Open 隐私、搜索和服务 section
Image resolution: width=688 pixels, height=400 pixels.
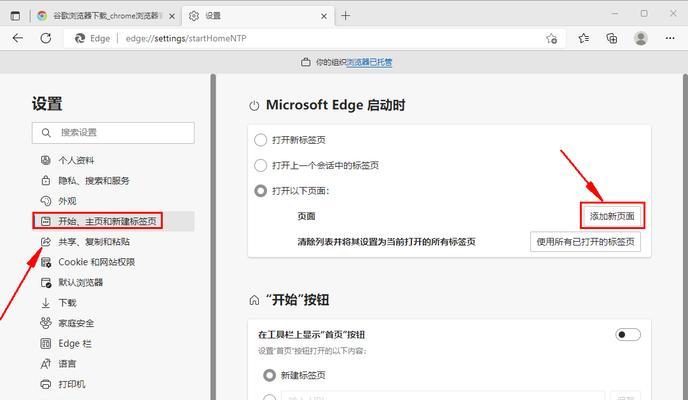click(113, 180)
